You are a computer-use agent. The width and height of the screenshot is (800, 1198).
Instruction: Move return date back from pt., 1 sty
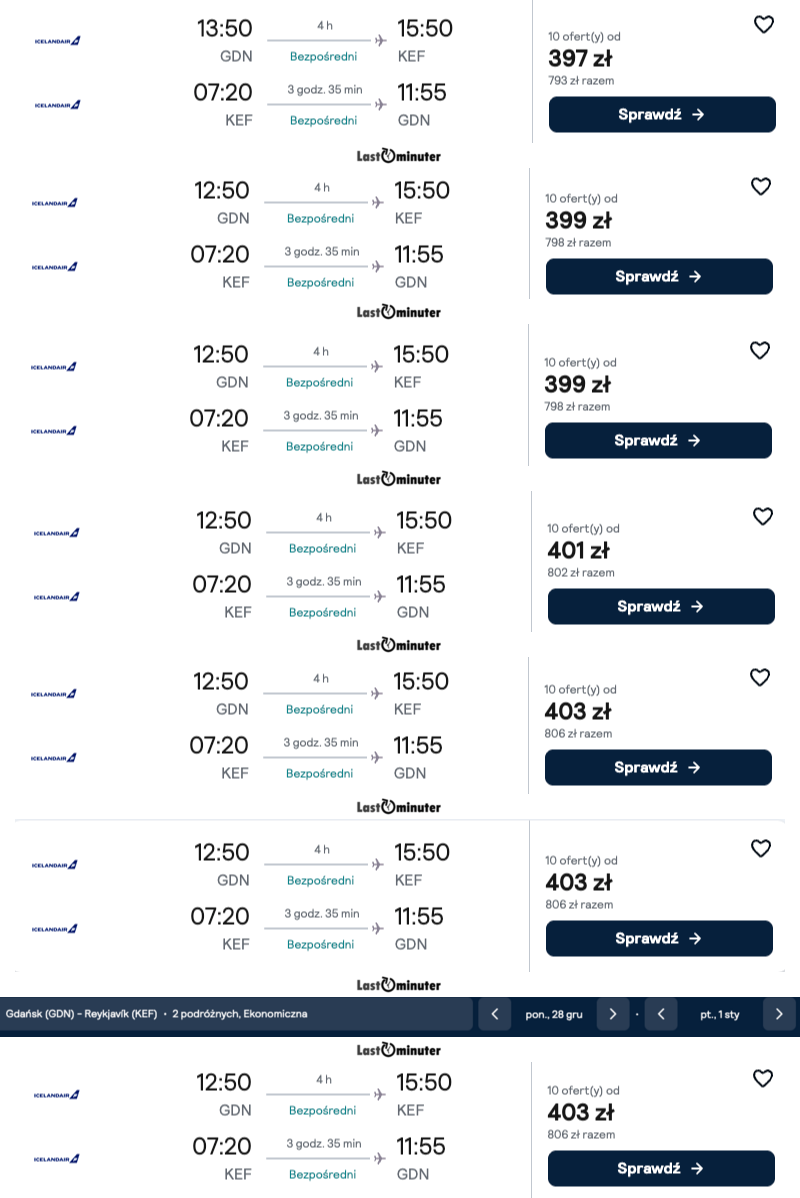click(661, 1014)
